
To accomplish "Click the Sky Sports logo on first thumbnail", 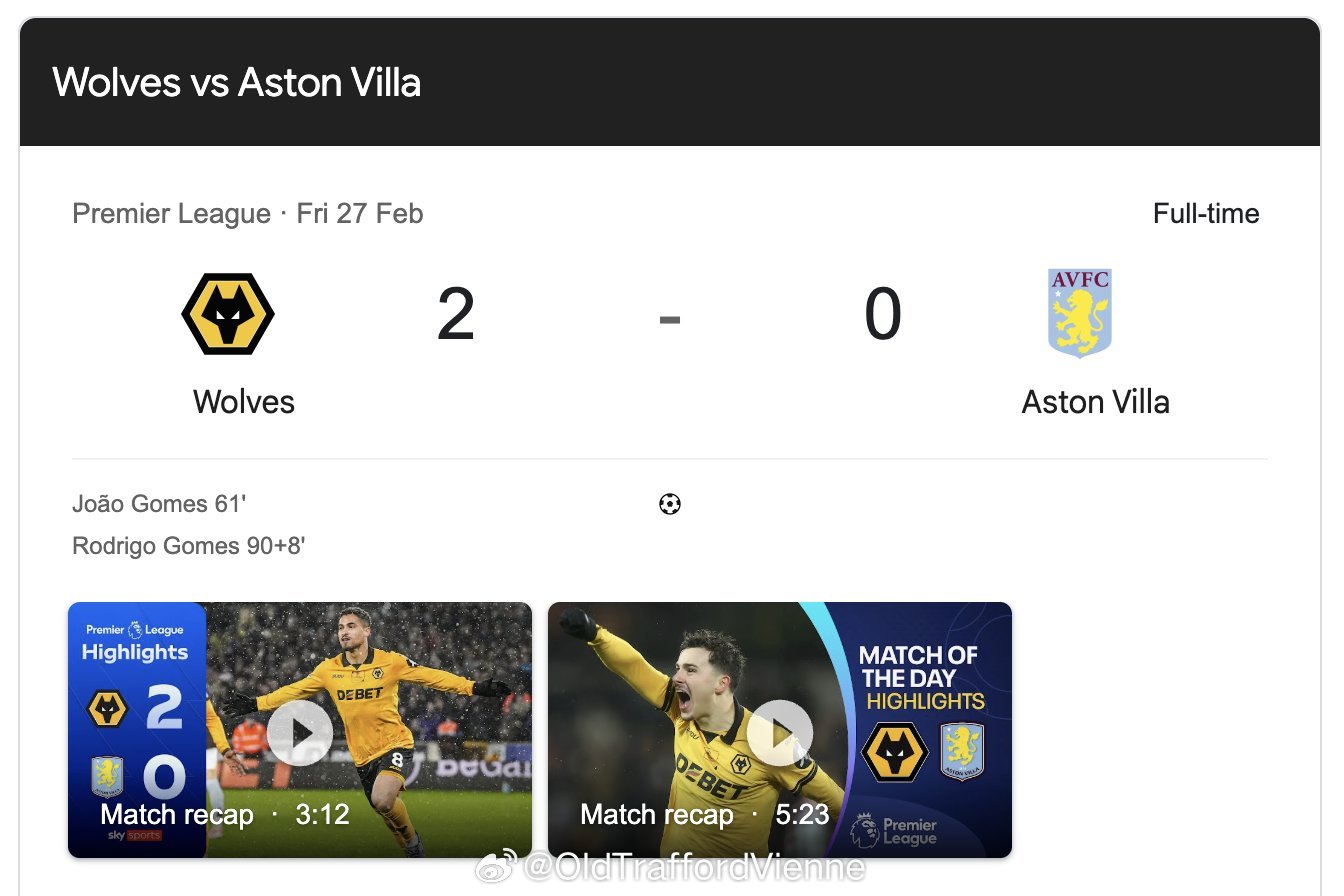I will (x=134, y=835).
